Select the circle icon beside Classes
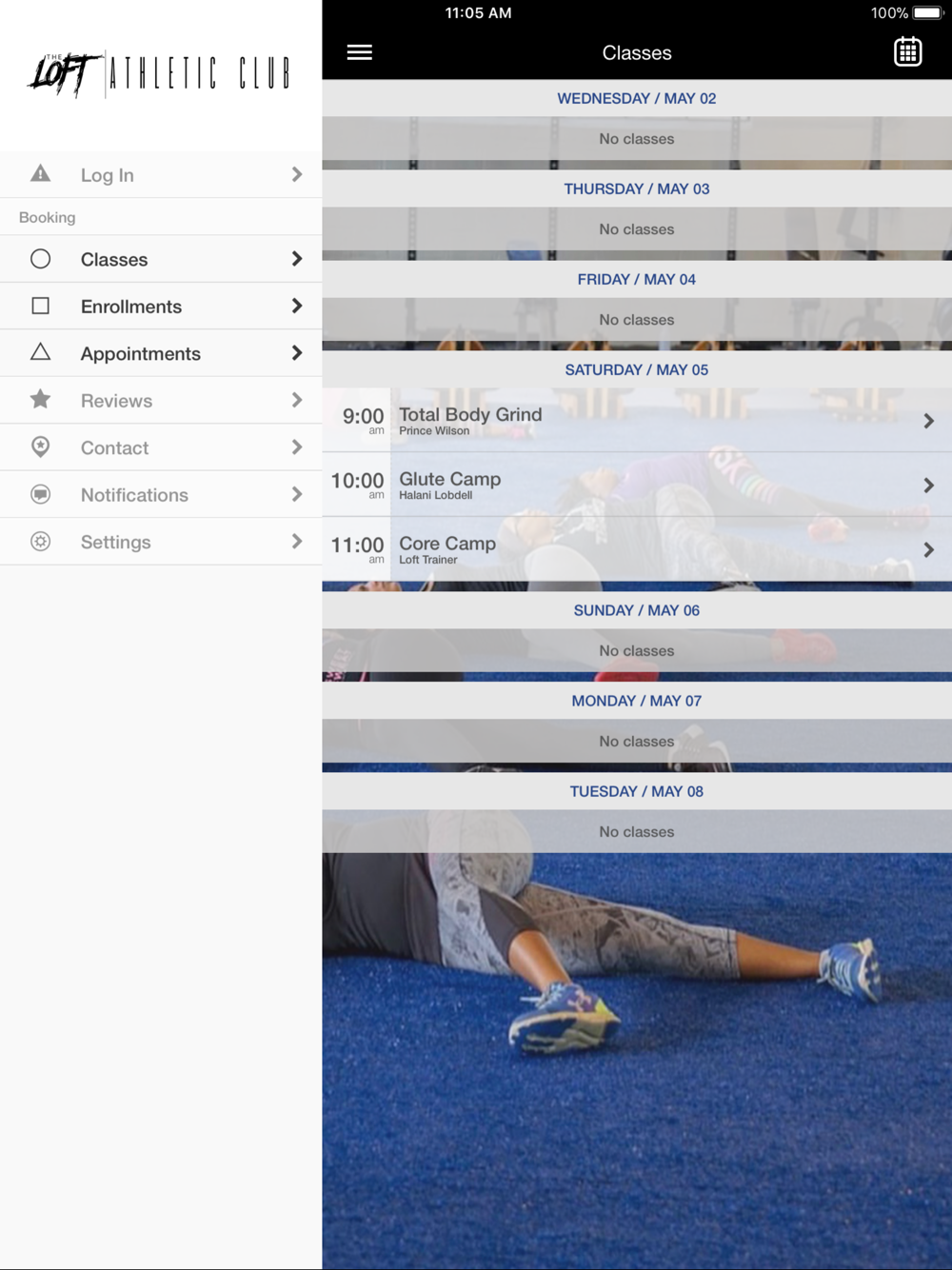Screen dimensions: 952x1270 tap(40, 259)
